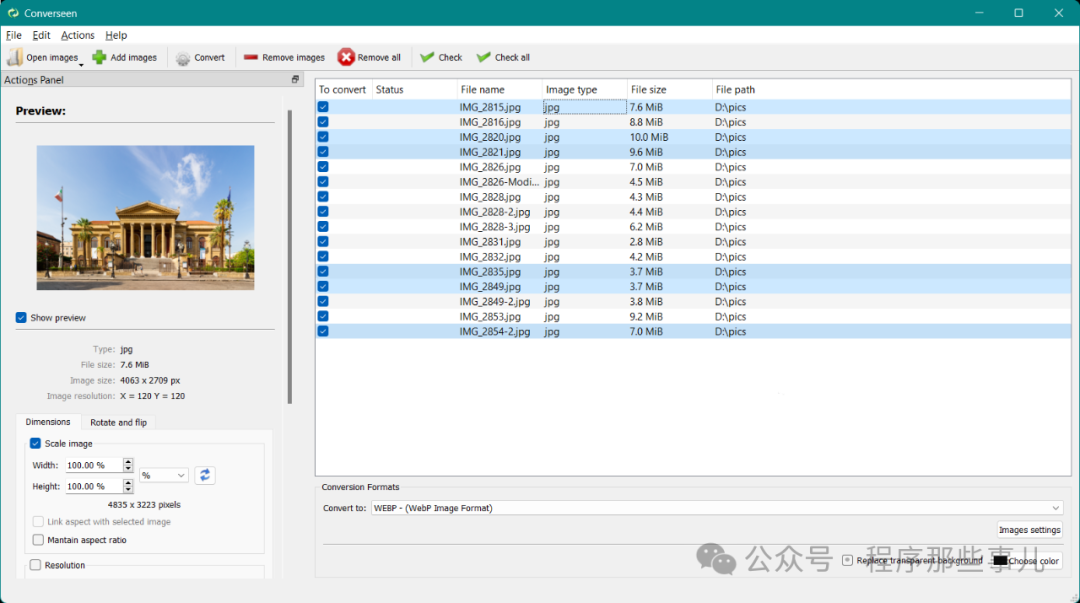Select the IMG_2832.jpg file row
This screenshot has width=1080, height=603.
point(693,256)
